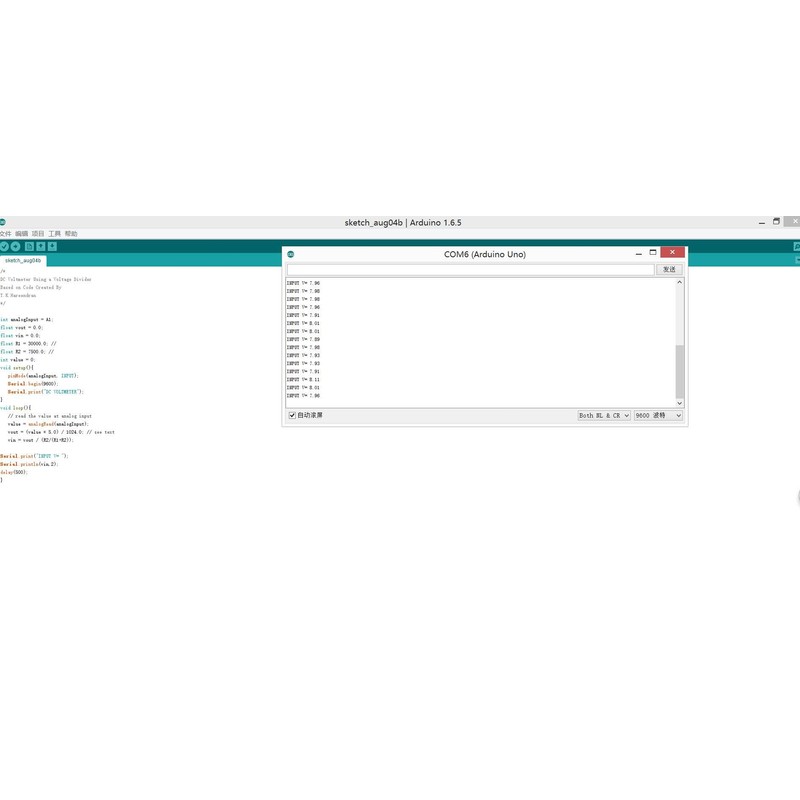
Task: Minimize the Arduino IDE main window
Action: (762, 222)
